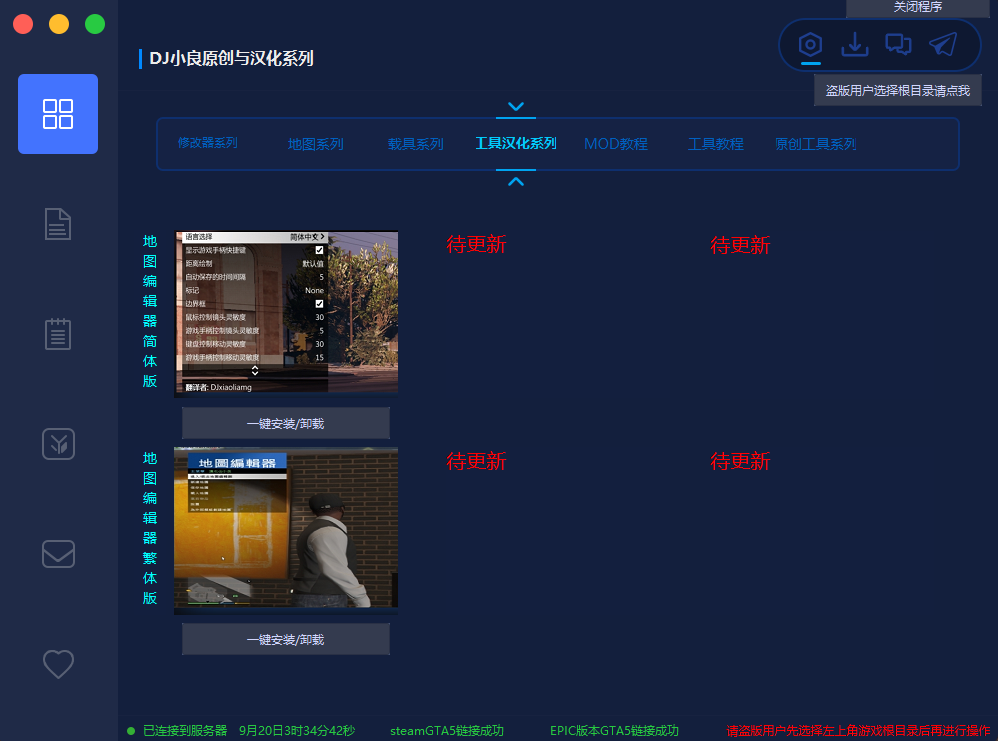Select the leaf box icon in sidebar
998x741 pixels.
[x=58, y=443]
